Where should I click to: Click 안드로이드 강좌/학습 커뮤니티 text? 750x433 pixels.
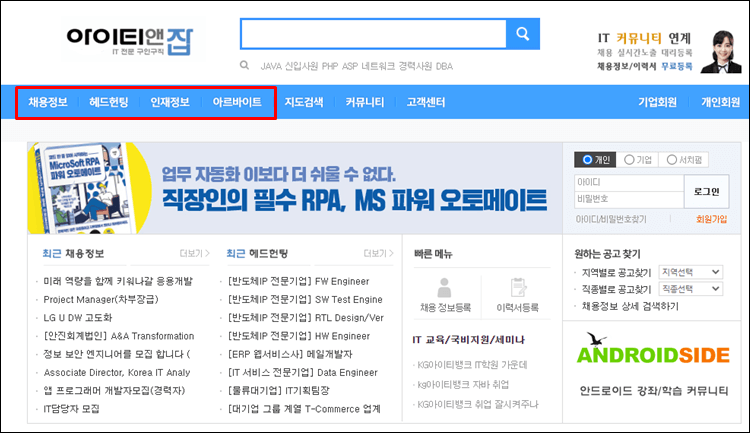pos(654,391)
